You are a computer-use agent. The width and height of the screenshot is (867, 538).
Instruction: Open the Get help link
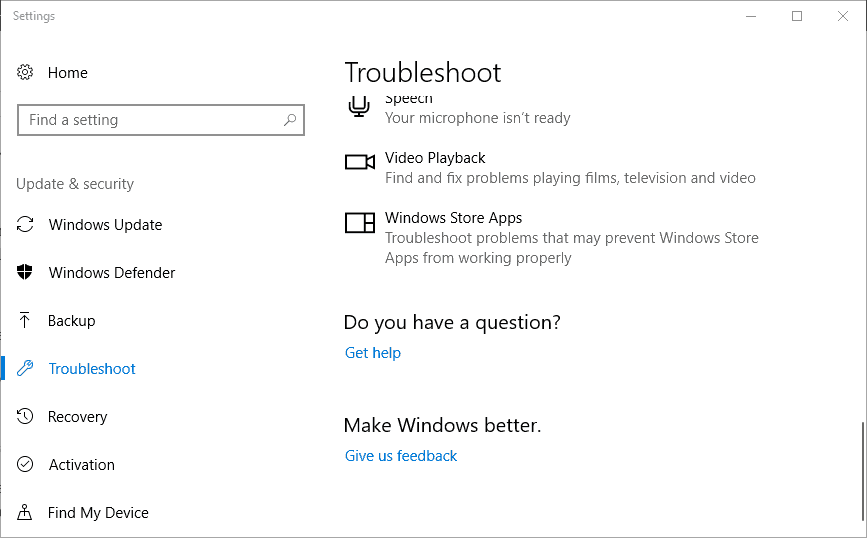[x=373, y=353]
